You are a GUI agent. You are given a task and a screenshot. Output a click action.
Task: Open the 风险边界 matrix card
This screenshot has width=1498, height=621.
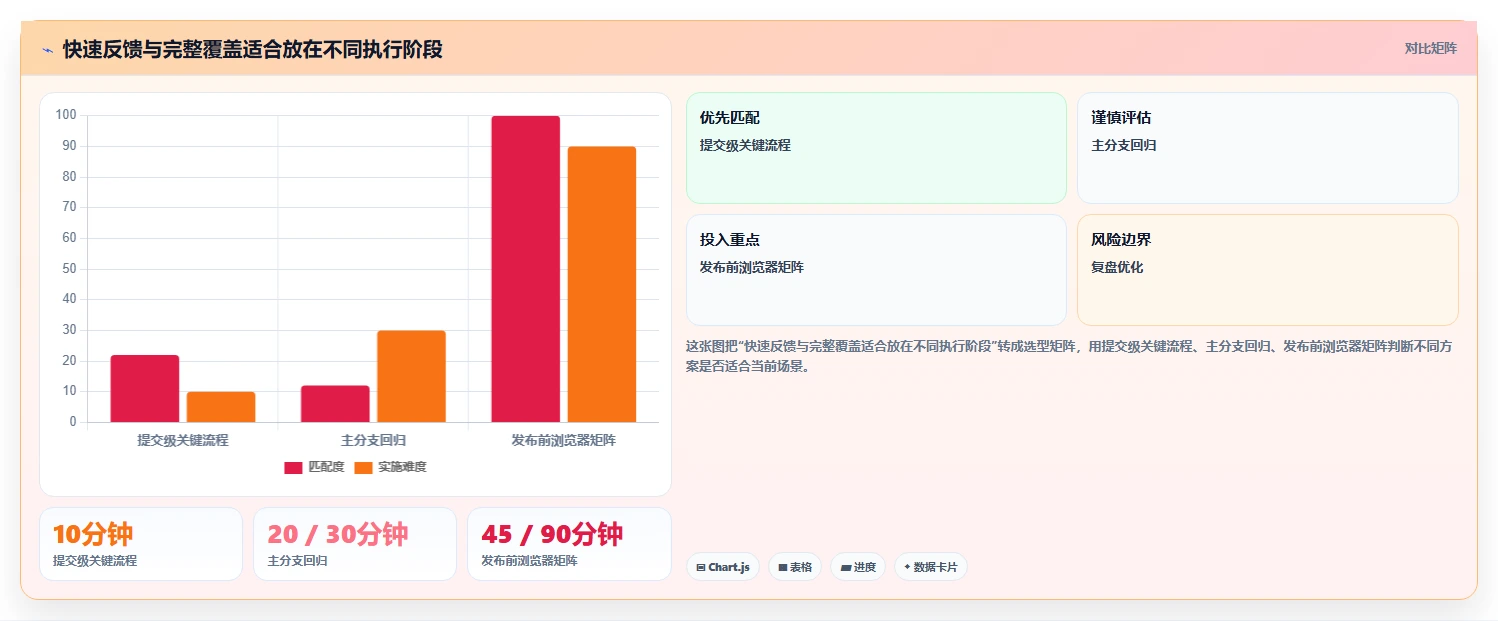[x=1267, y=270]
